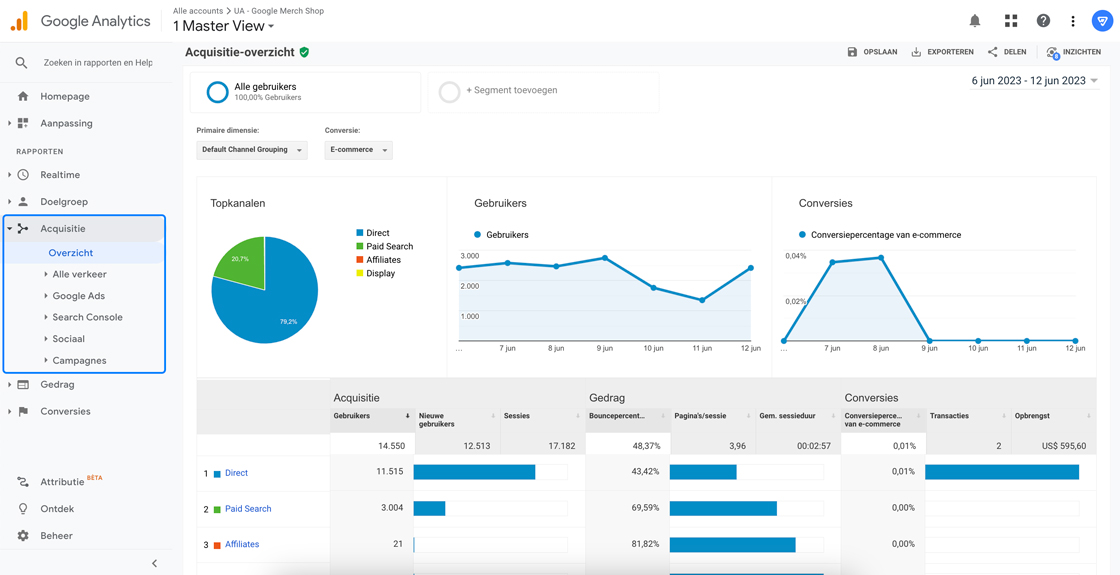
Task: Click Segment toevoegen button
Action: pyautogui.click(x=511, y=91)
